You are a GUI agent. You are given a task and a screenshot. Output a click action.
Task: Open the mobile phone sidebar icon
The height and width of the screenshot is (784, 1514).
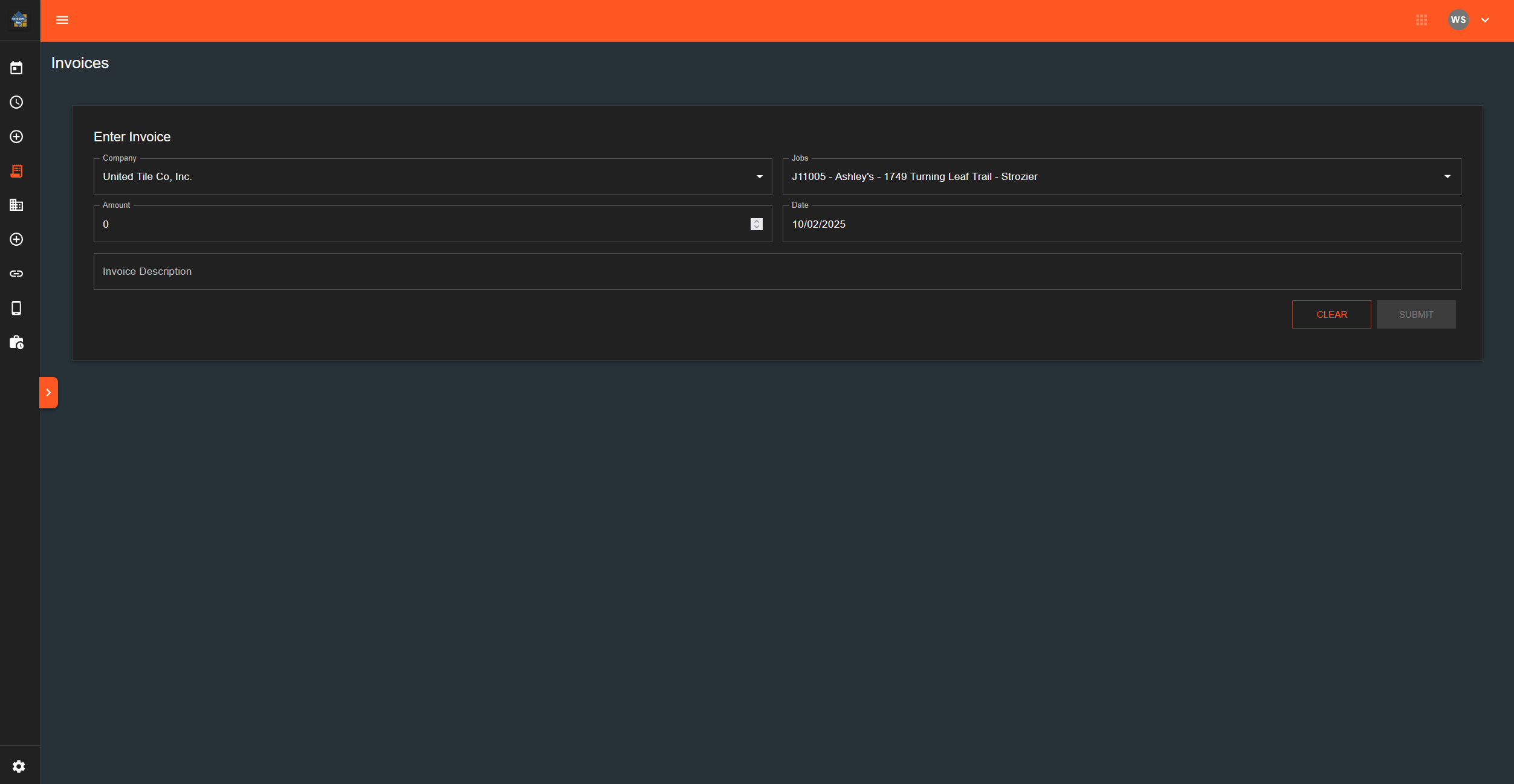click(16, 308)
